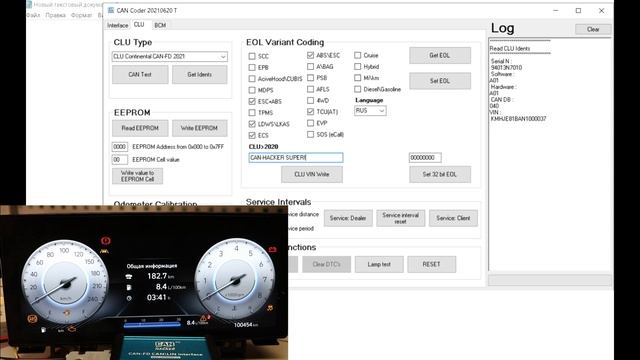Click the CAN Test button
640x360 pixels.
140,75
